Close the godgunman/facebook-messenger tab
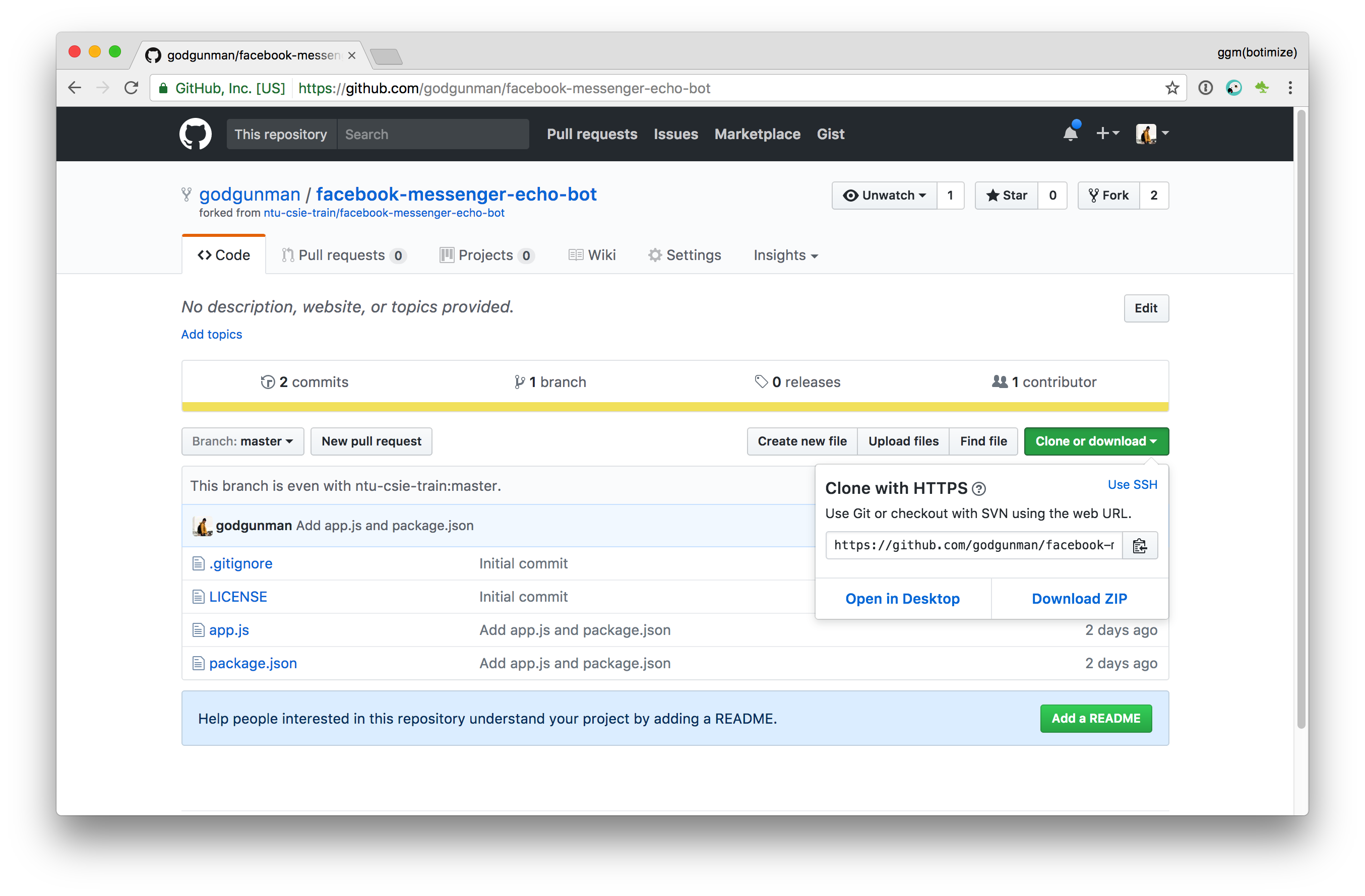This screenshot has width=1365, height=896. [351, 55]
